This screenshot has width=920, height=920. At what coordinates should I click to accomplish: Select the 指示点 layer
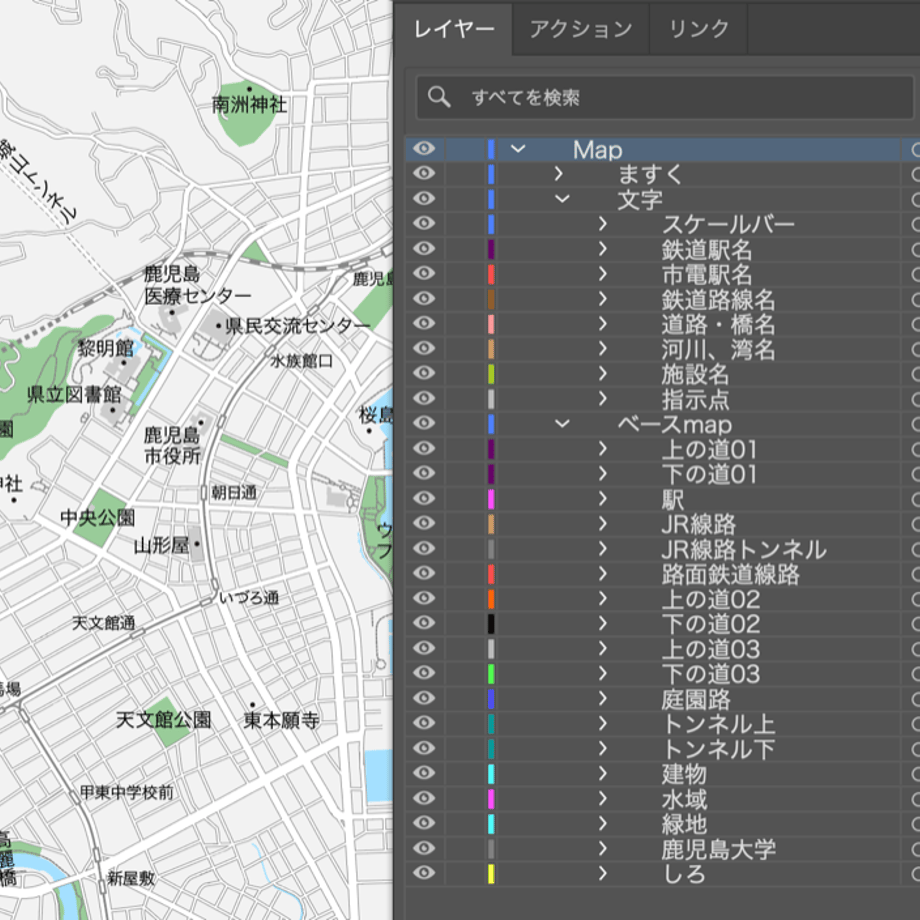click(x=662, y=399)
